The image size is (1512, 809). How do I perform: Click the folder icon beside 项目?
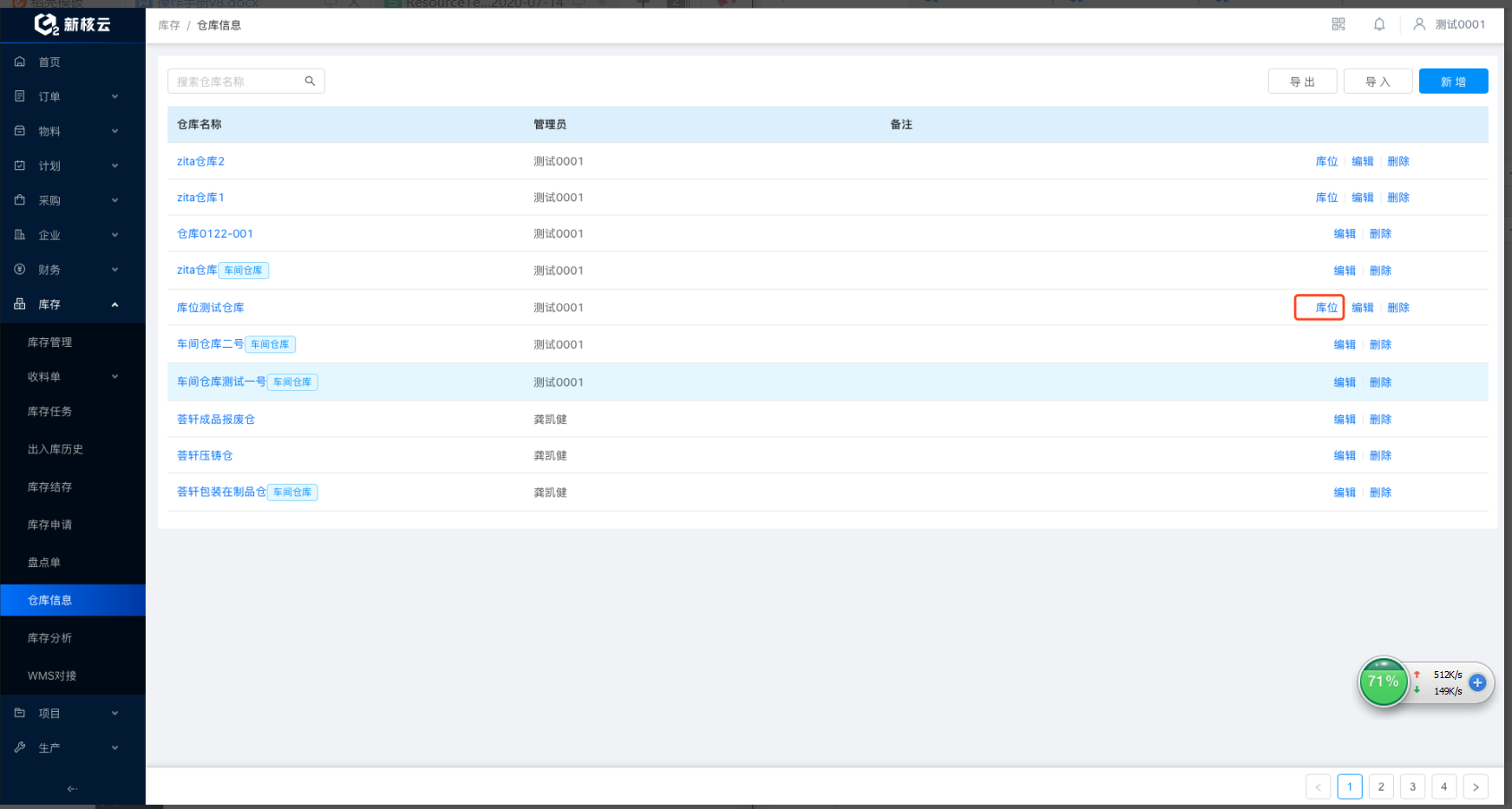click(x=20, y=713)
